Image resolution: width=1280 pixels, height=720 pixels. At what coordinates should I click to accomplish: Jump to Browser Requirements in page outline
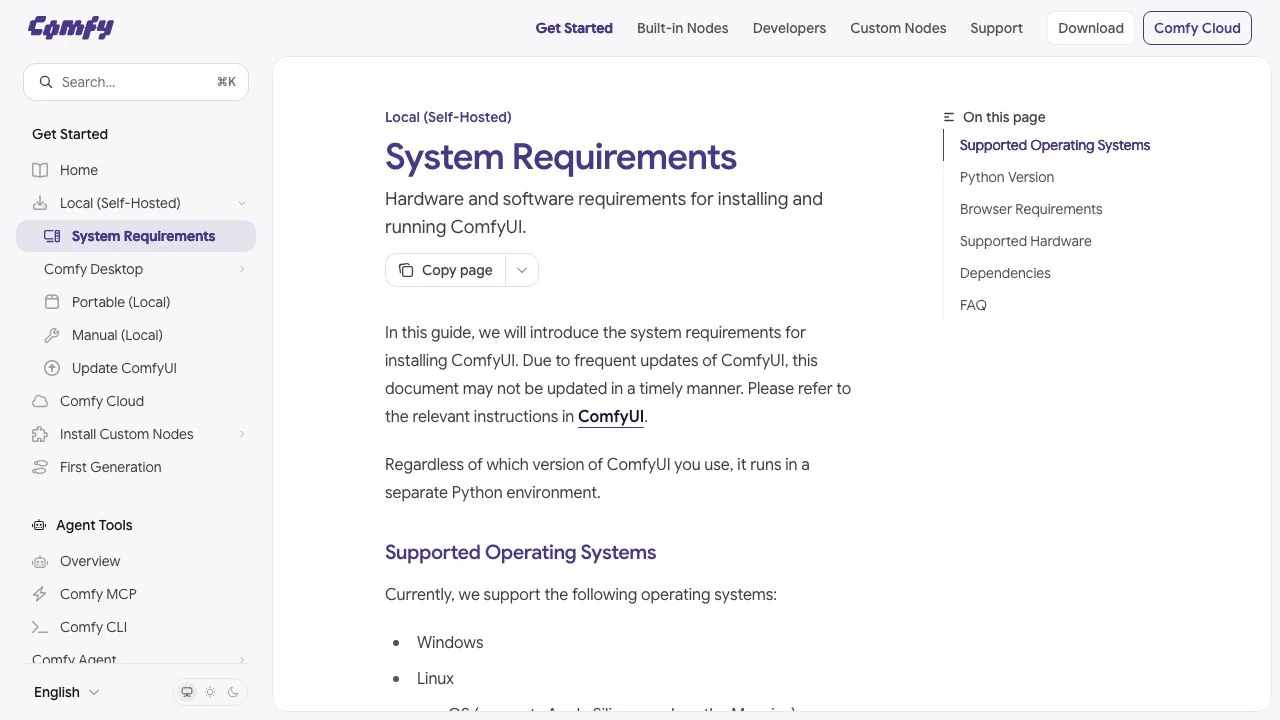[1031, 209]
